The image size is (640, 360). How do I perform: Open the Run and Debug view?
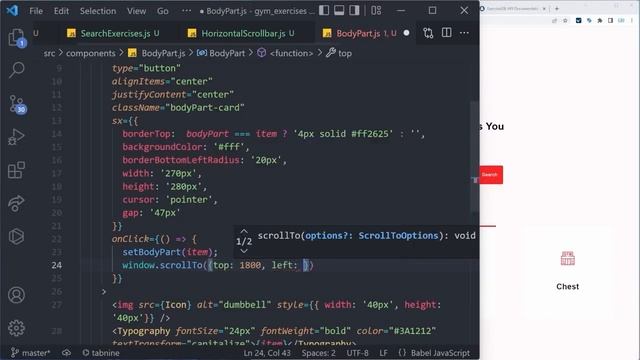[x=16, y=137]
